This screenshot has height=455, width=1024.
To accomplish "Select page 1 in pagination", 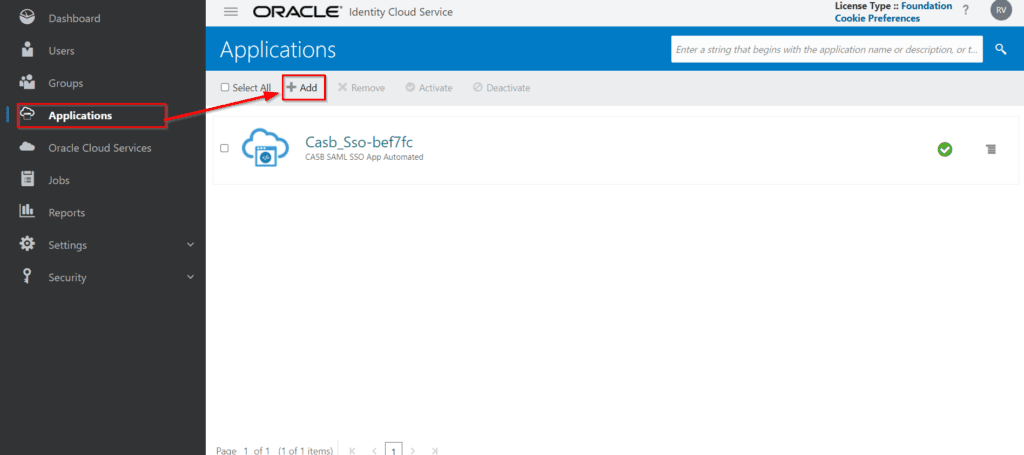I will [393, 451].
